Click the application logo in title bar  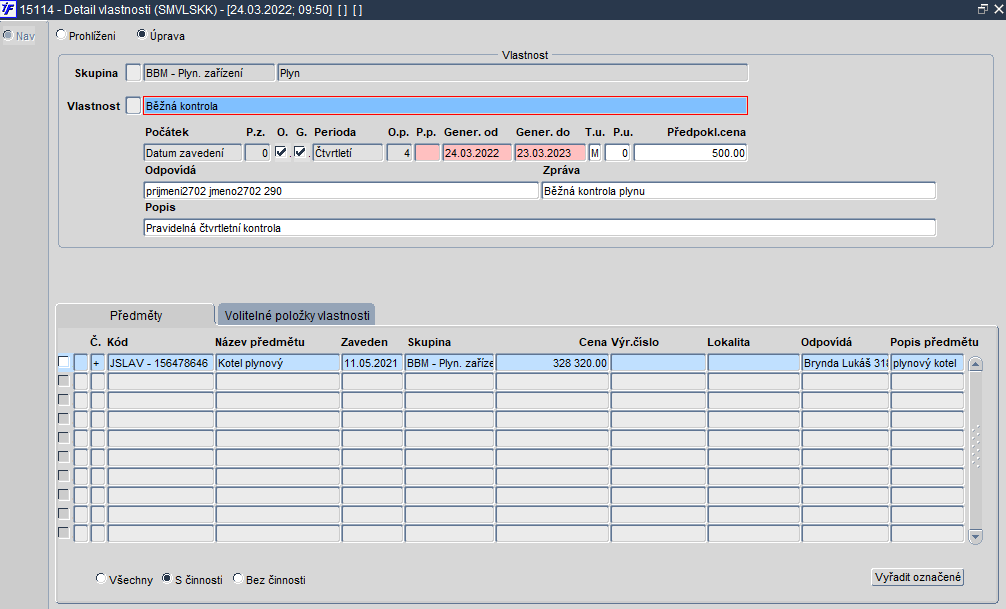(8, 10)
